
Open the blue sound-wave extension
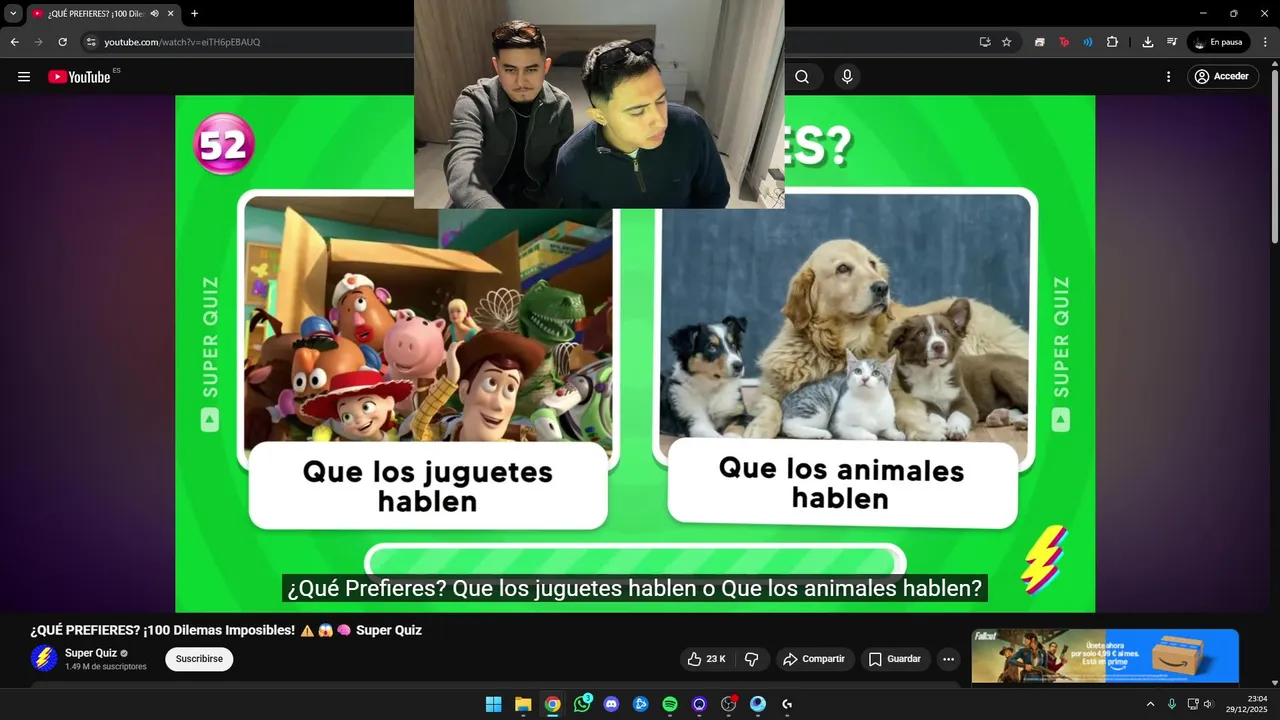tap(1088, 42)
